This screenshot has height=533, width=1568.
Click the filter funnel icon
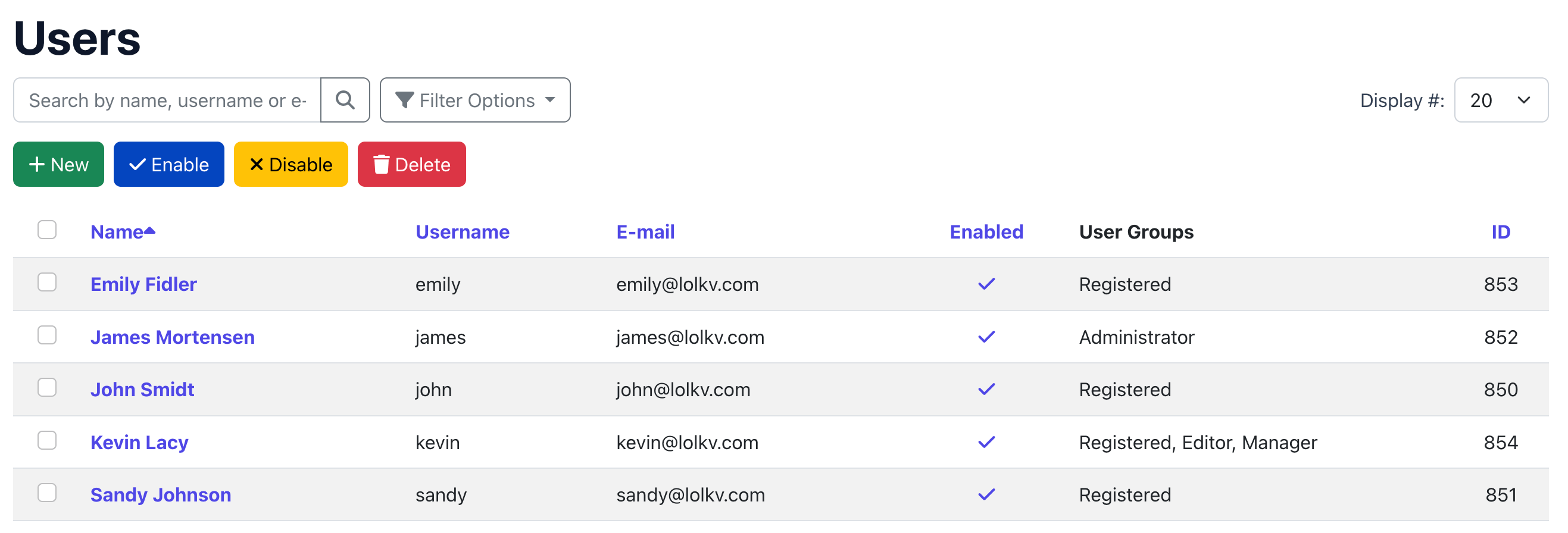404,100
